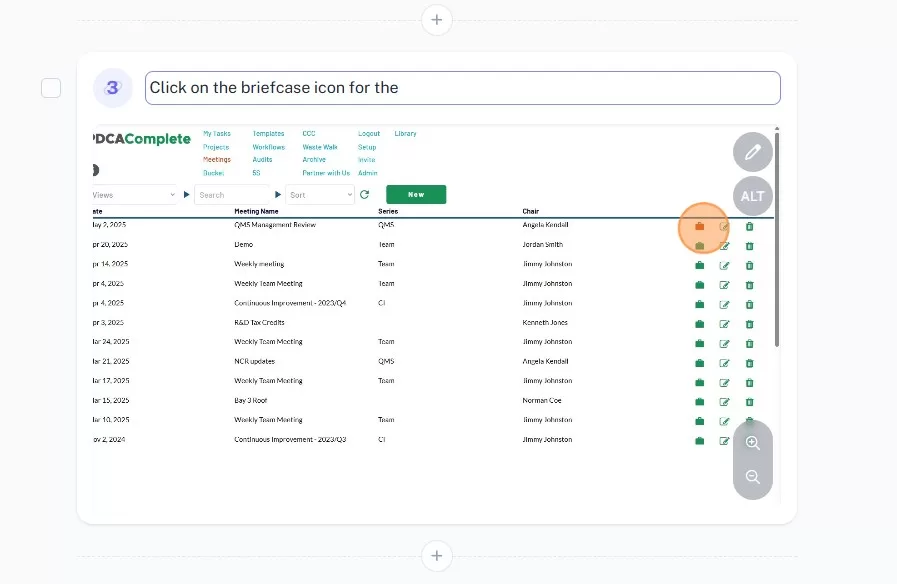This screenshot has width=897, height=584.
Task: Toggle the checkbox beside step 3
Action: (x=51, y=88)
